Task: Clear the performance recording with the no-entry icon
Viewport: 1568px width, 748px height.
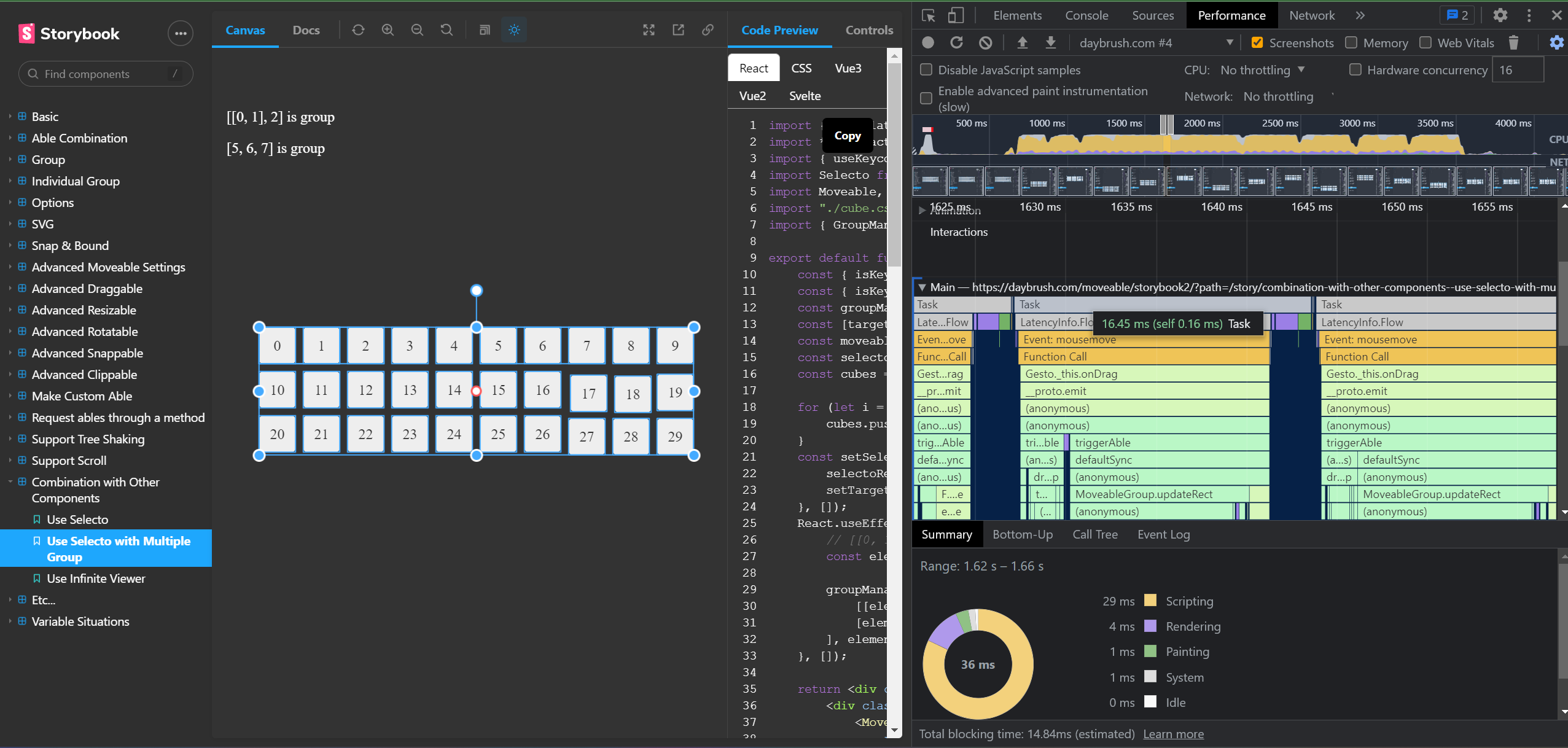Action: point(985,43)
